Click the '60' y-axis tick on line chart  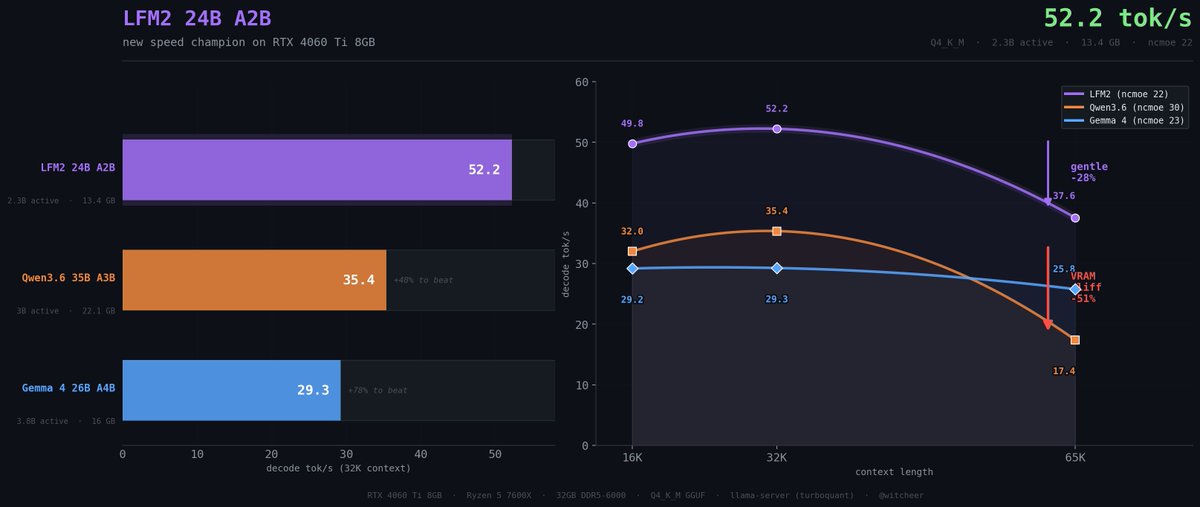pos(582,82)
